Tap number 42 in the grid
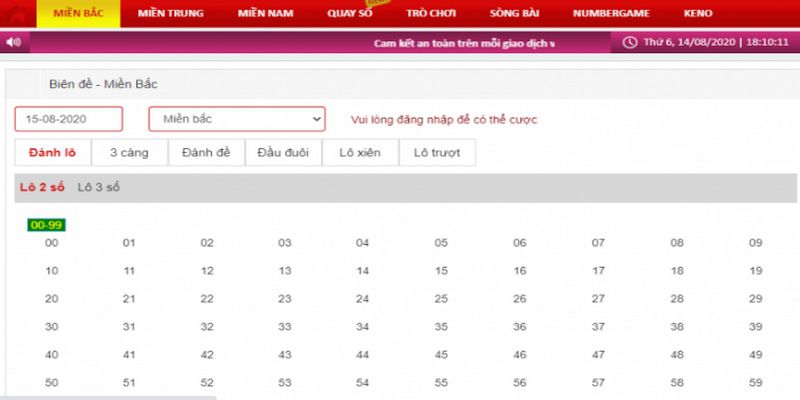Screen dimensions: 800x400 [x=207, y=355]
